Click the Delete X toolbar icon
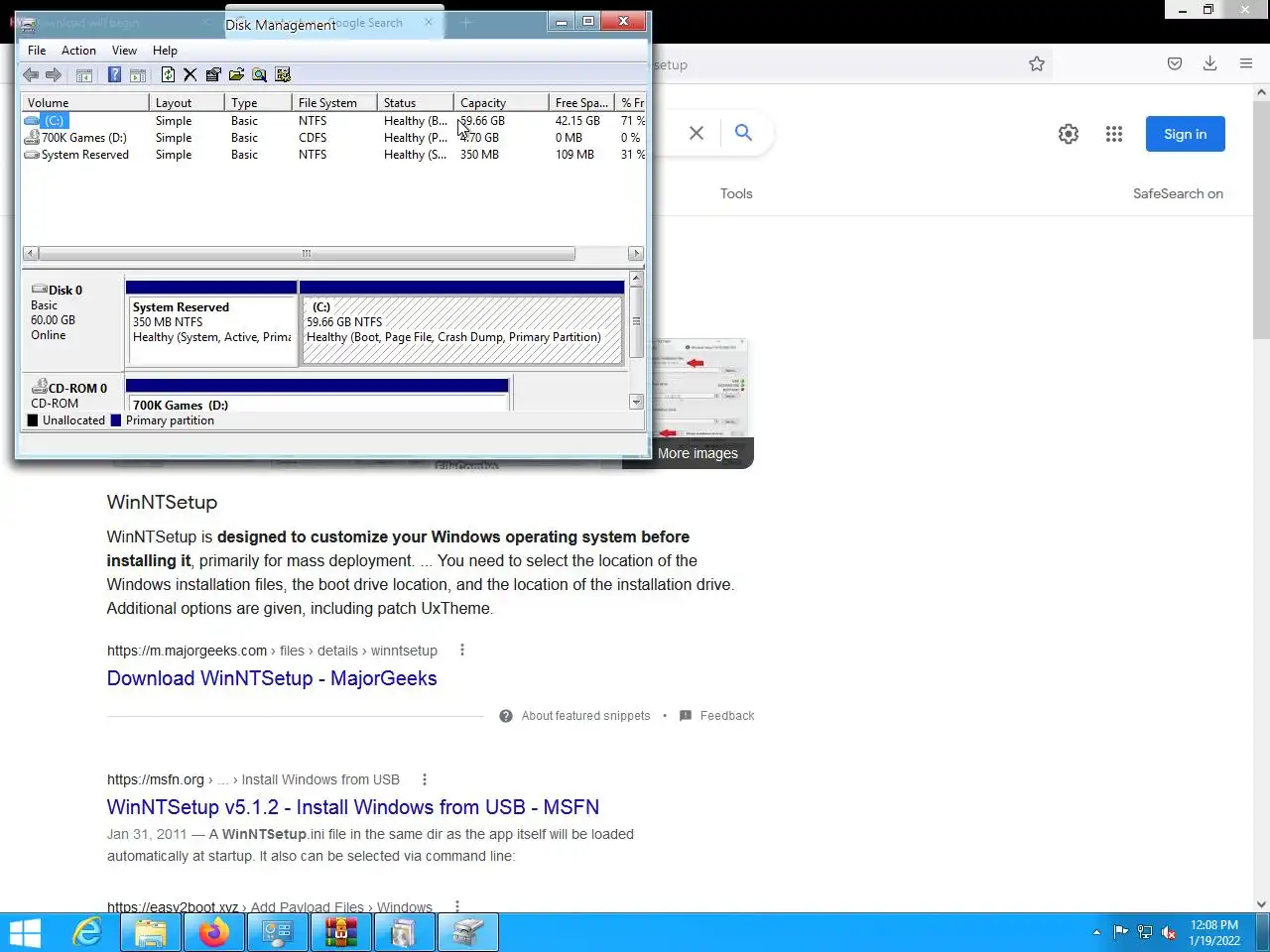Screen dimensions: 1270x952 [190, 74]
